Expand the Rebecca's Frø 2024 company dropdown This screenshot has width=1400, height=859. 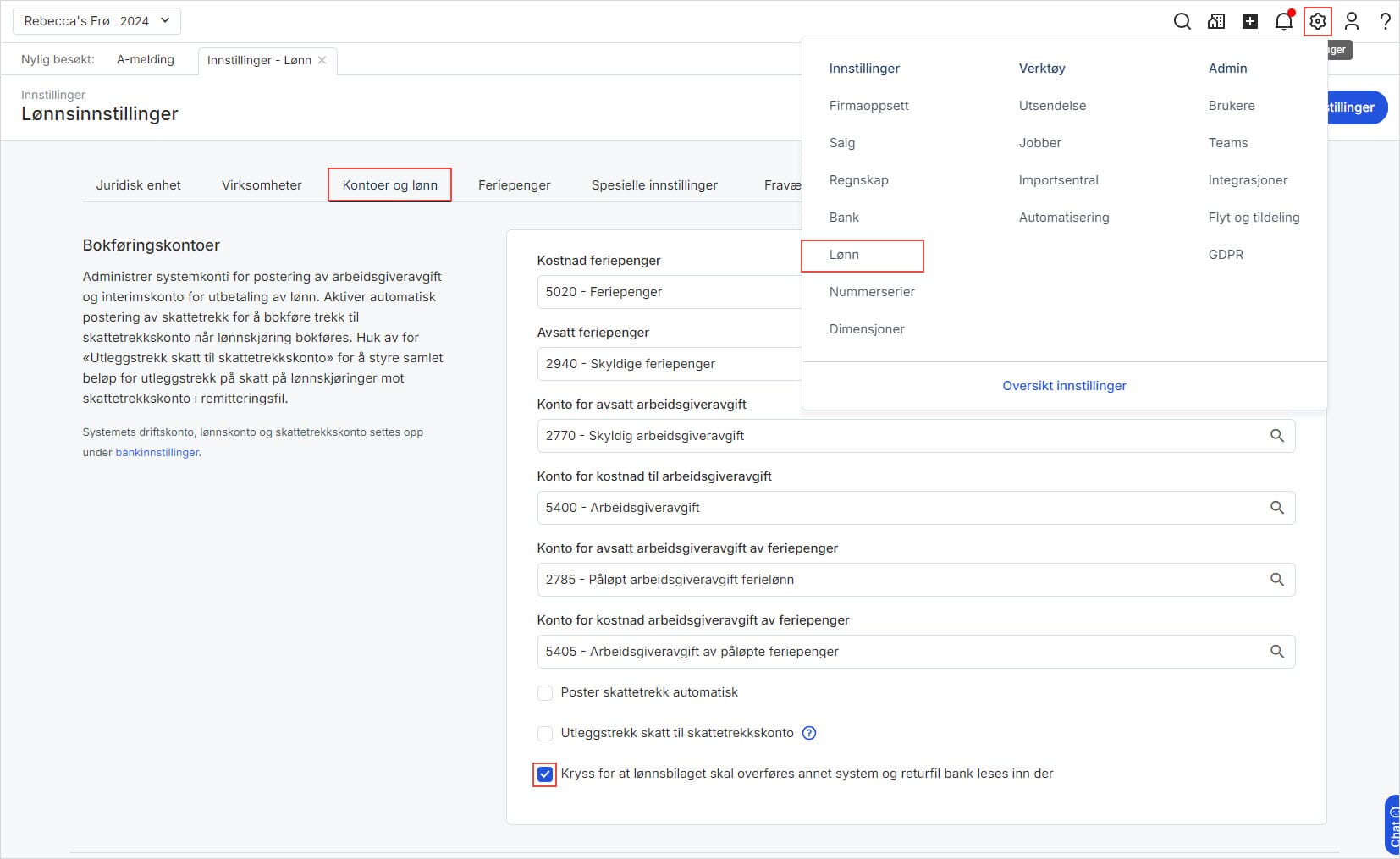pyautogui.click(x=96, y=21)
